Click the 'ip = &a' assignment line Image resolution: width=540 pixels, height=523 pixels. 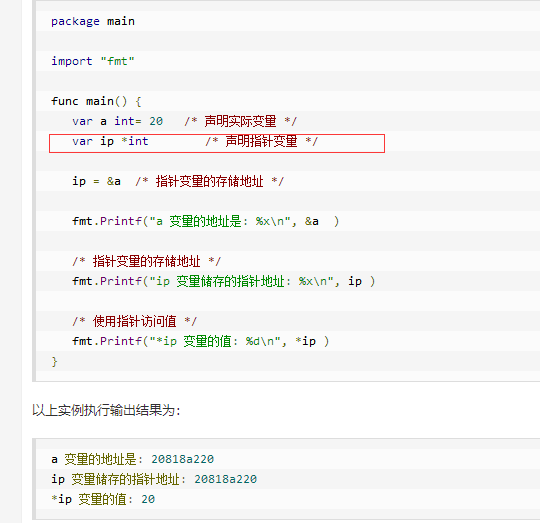(96, 181)
